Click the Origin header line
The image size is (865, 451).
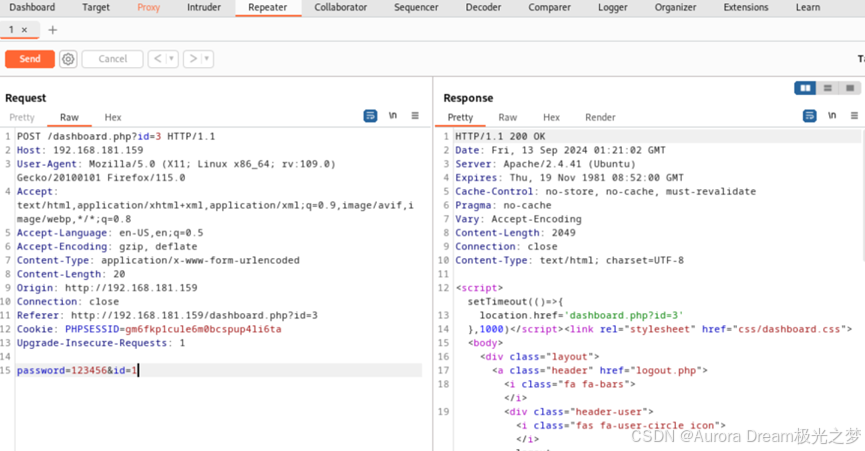(107, 288)
